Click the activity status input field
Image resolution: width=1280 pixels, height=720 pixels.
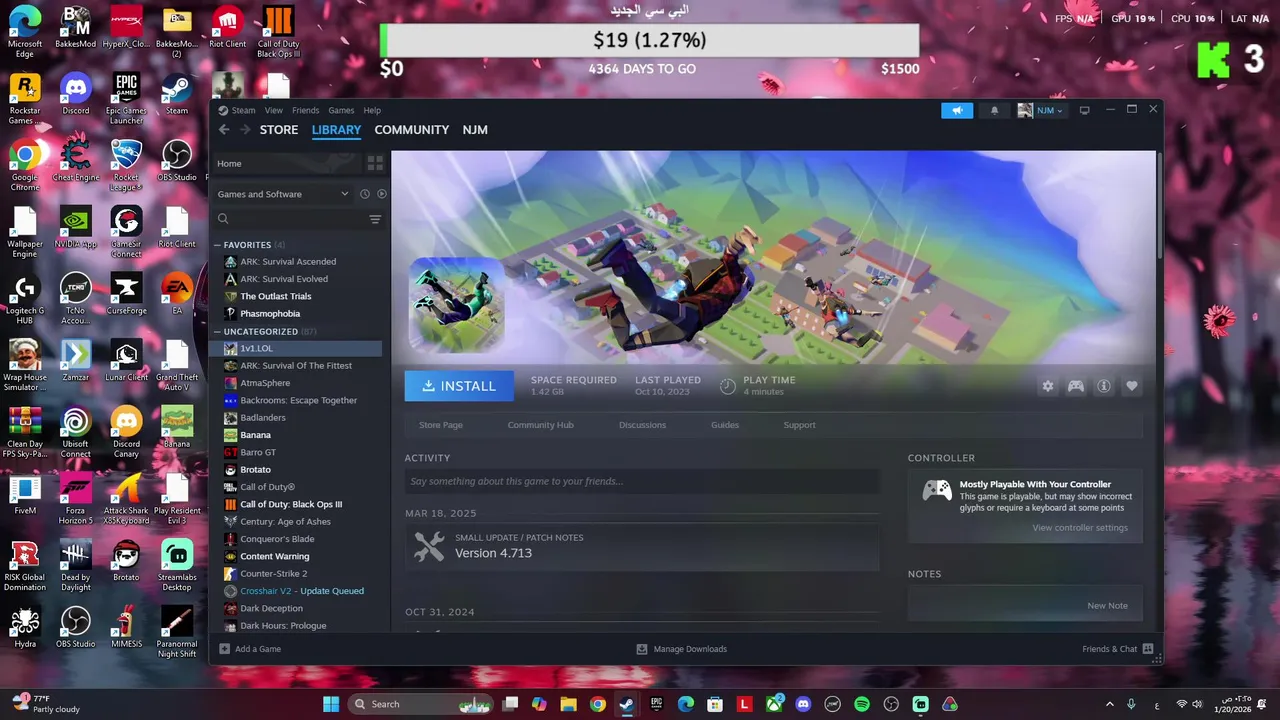coord(642,481)
